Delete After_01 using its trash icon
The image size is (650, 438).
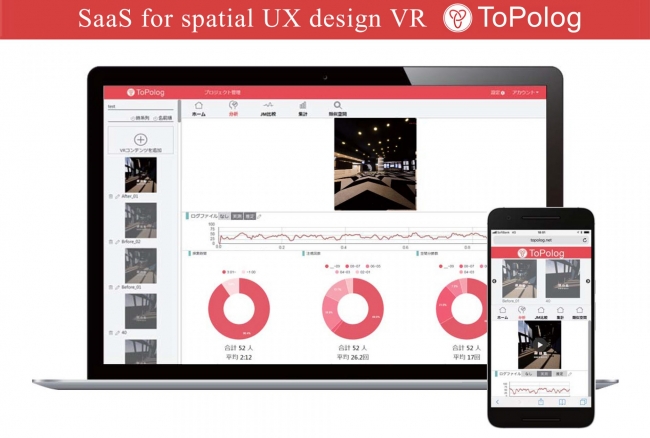pyautogui.click(x=111, y=196)
